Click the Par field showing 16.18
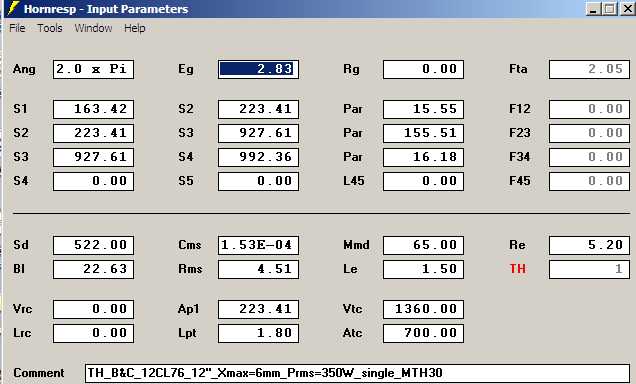 [x=423, y=157]
